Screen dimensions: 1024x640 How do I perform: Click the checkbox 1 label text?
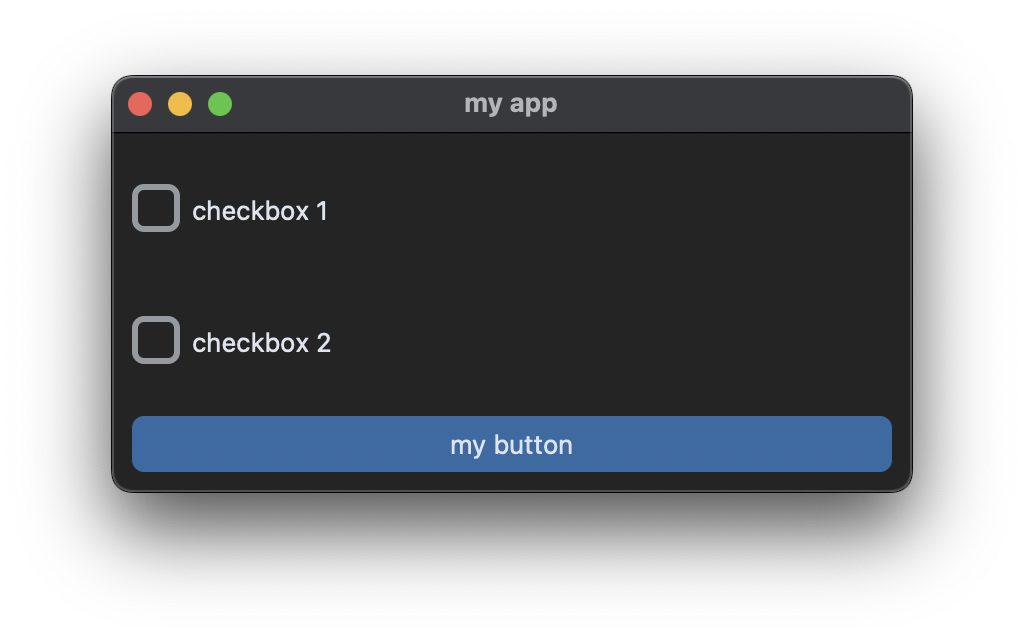coord(260,210)
